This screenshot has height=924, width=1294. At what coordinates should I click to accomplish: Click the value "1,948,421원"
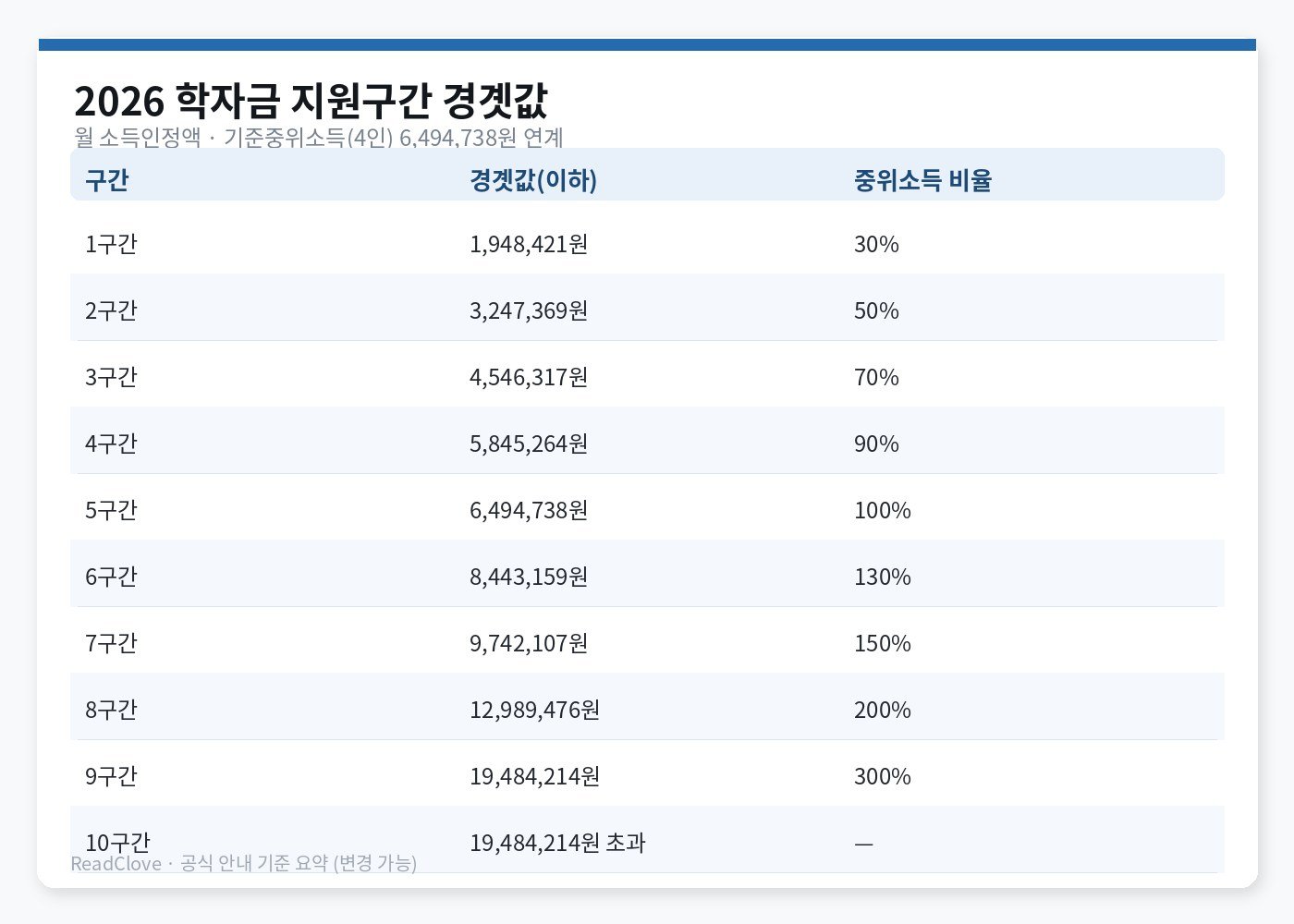[529, 244]
